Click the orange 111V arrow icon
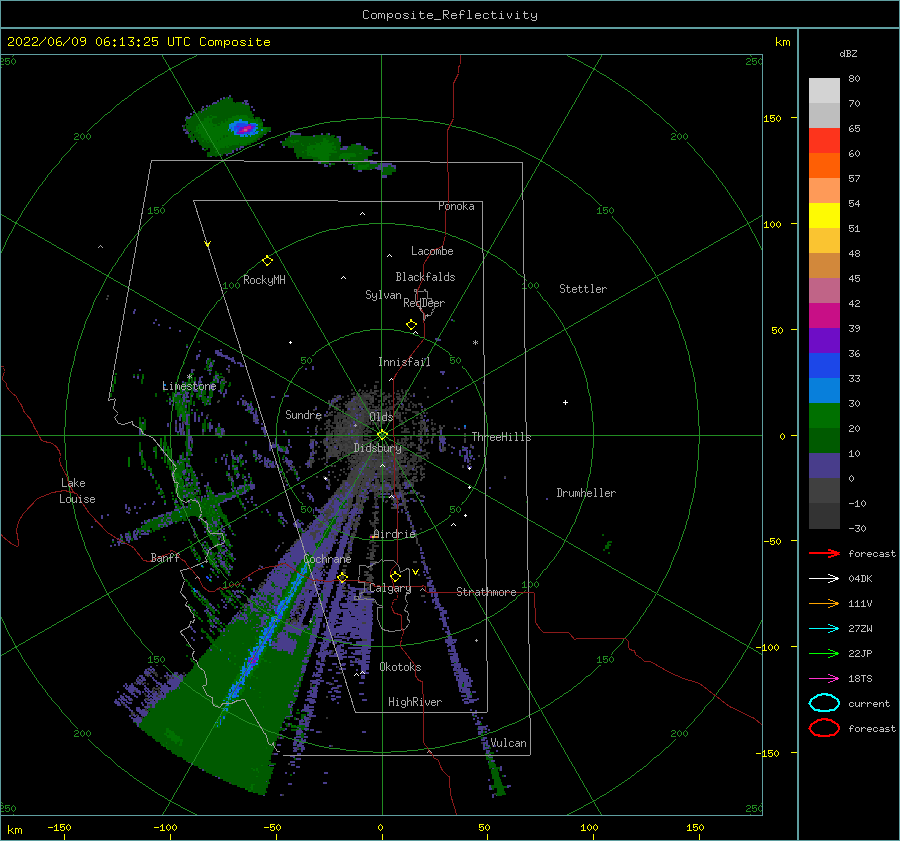This screenshot has width=900, height=841. (824, 603)
